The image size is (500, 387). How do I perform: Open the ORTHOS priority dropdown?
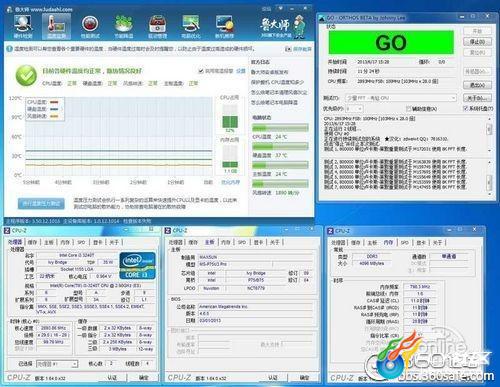[354, 109]
